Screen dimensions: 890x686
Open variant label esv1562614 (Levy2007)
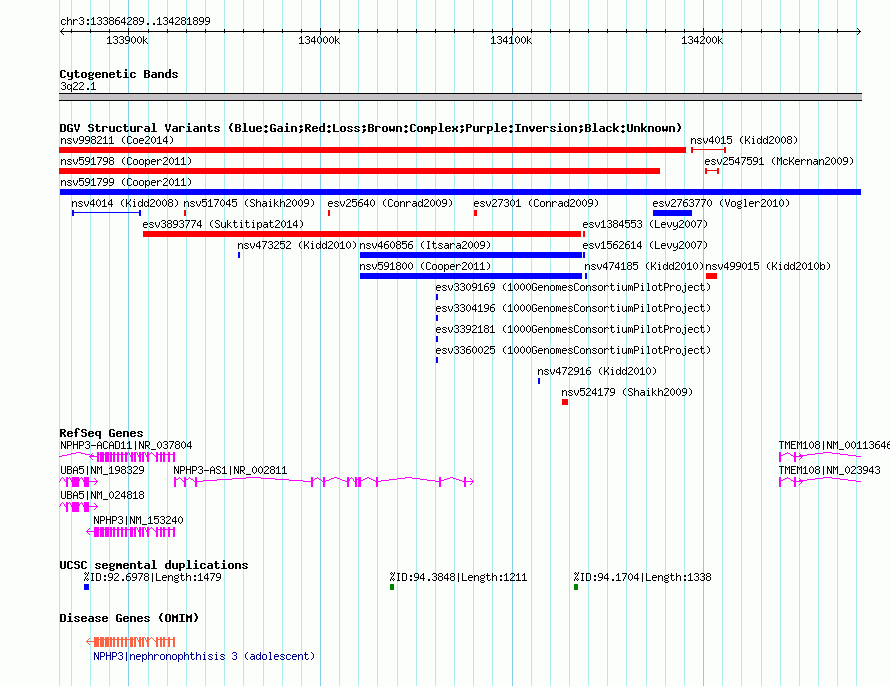[x=645, y=245]
